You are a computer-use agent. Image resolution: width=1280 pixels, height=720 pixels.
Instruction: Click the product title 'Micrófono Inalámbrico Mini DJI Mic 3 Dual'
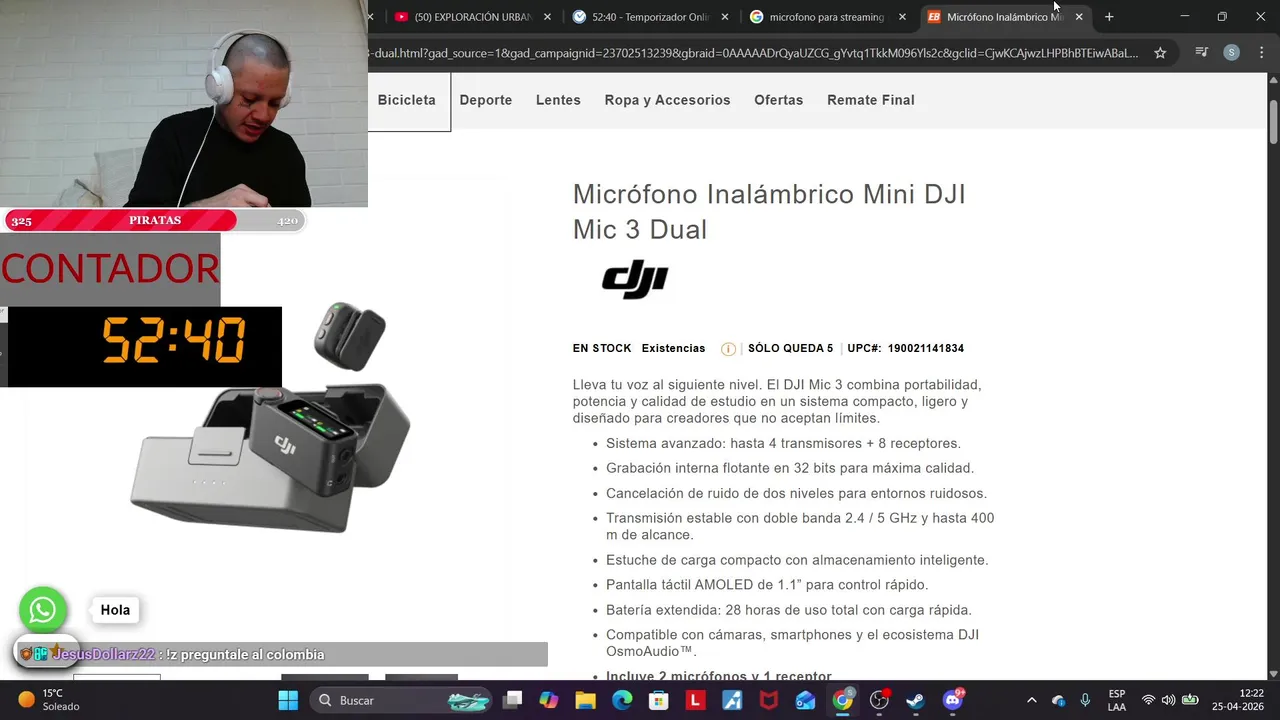pyautogui.click(x=769, y=211)
